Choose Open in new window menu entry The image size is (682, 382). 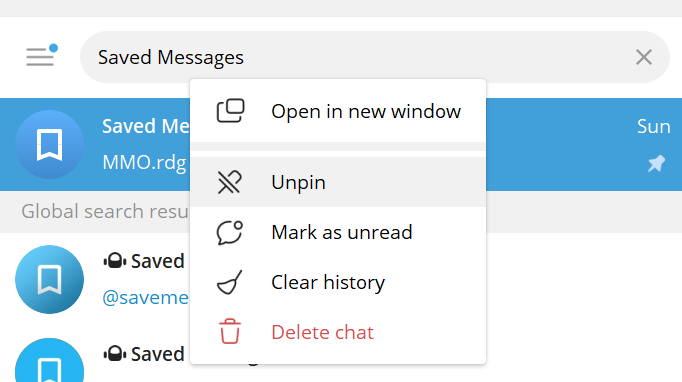pyautogui.click(x=338, y=111)
